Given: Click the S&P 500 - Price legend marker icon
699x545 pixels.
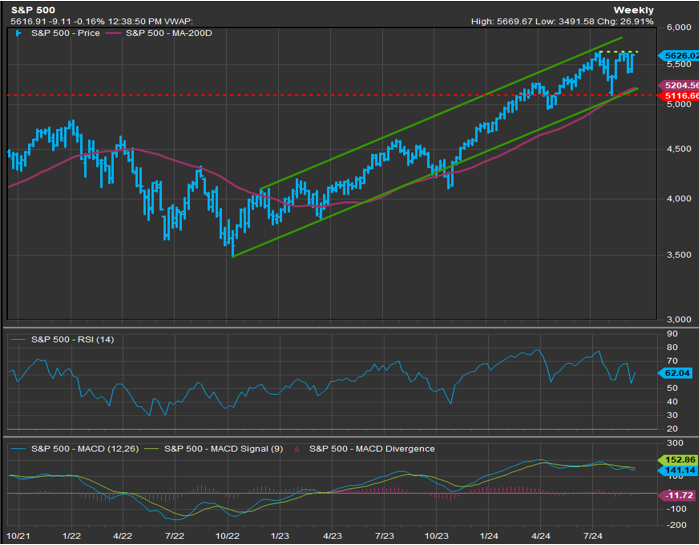Looking at the screenshot, I should point(18,33).
